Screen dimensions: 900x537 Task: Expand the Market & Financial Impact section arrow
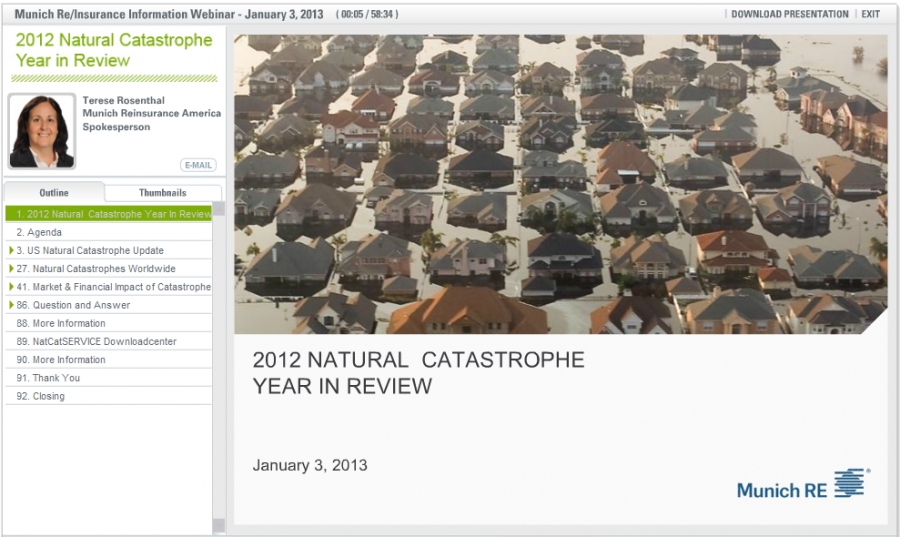[x=11, y=287]
